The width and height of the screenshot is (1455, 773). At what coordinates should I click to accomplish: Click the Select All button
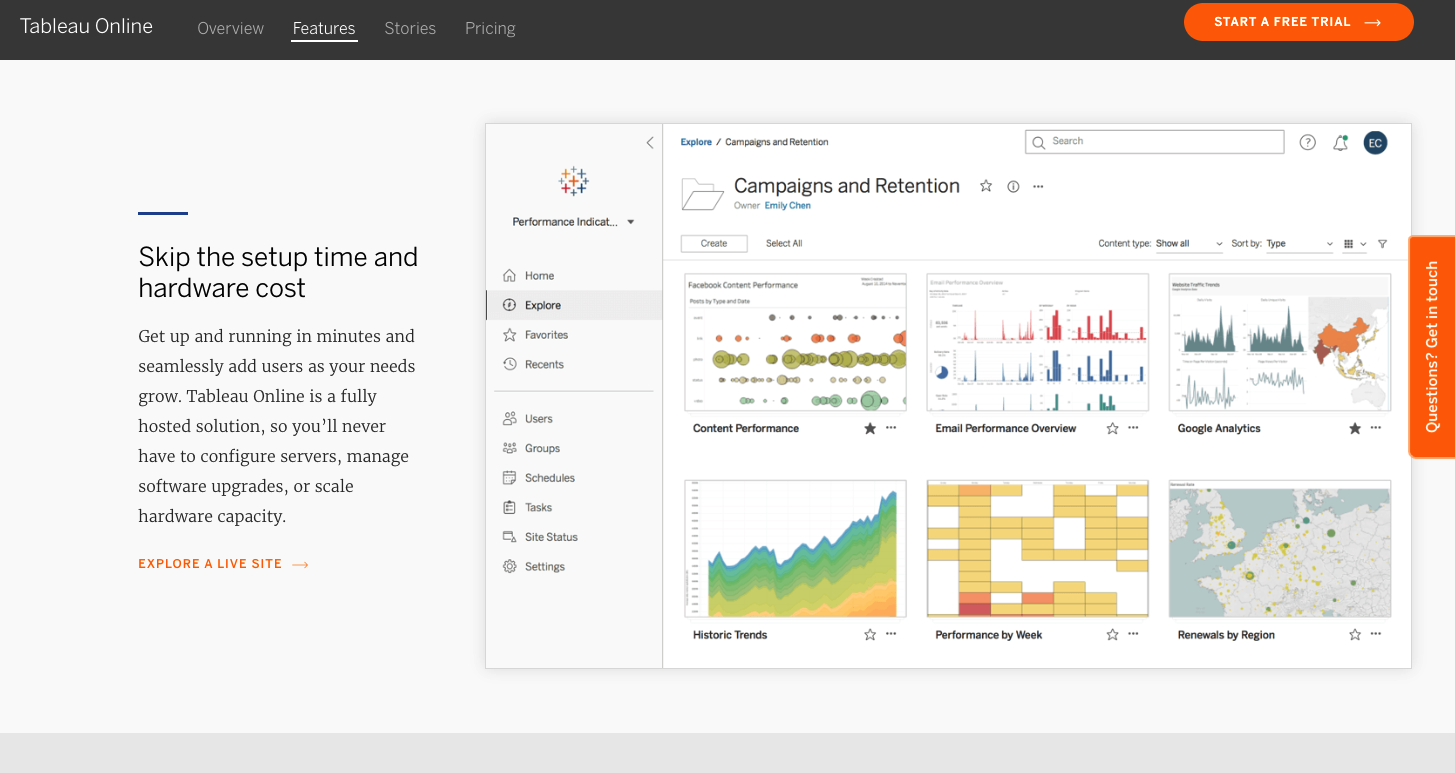[784, 243]
